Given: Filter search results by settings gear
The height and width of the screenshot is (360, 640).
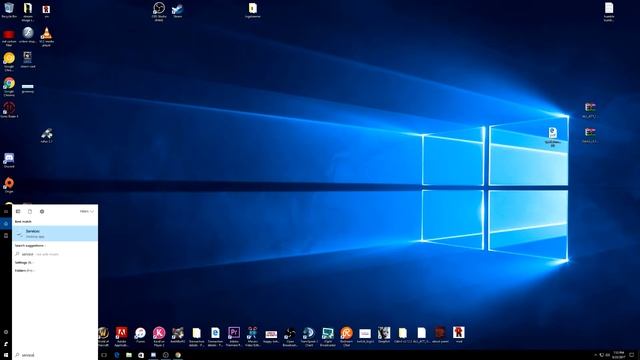Looking at the screenshot, I should click(x=42, y=211).
